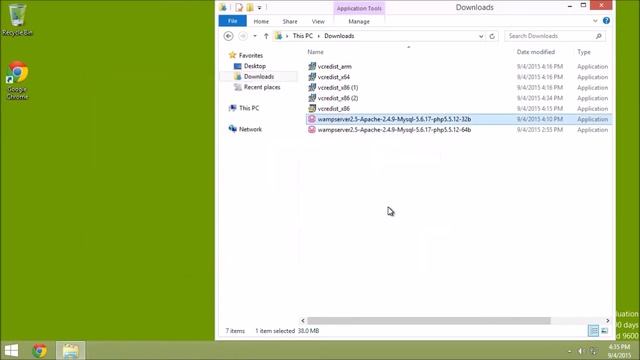Sort by Date modified column header
The image size is (640, 360).
[x=536, y=52]
